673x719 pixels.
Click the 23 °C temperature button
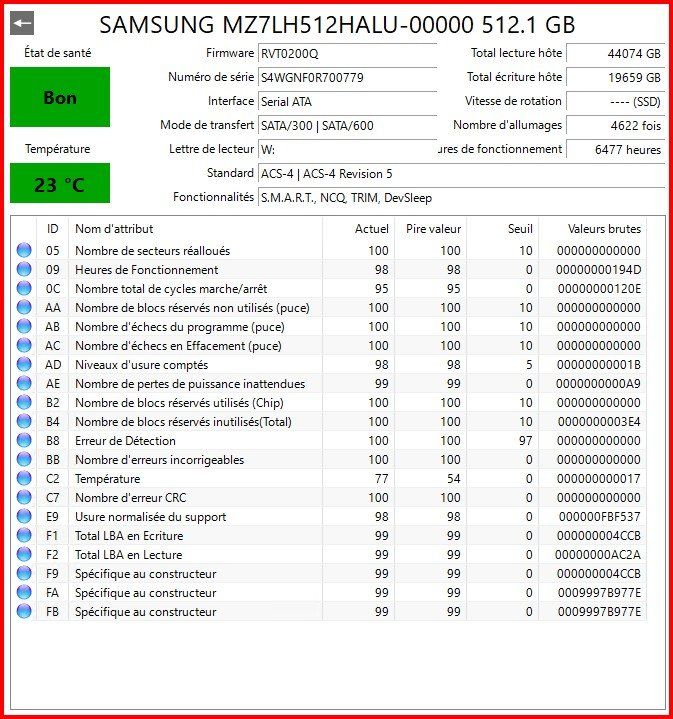click(x=60, y=183)
